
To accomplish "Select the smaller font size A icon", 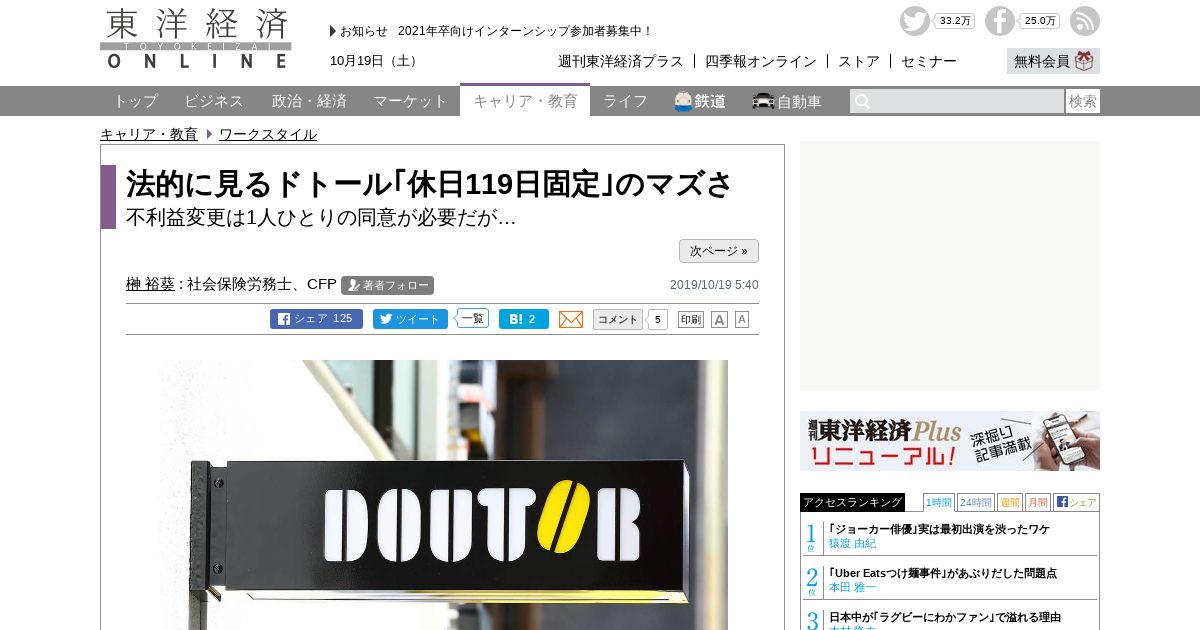I will pyautogui.click(x=742, y=319).
